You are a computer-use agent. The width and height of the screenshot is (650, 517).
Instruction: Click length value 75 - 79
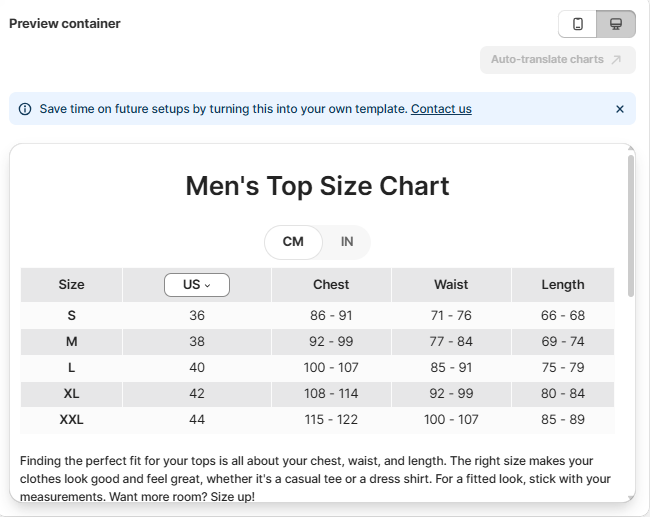point(563,368)
